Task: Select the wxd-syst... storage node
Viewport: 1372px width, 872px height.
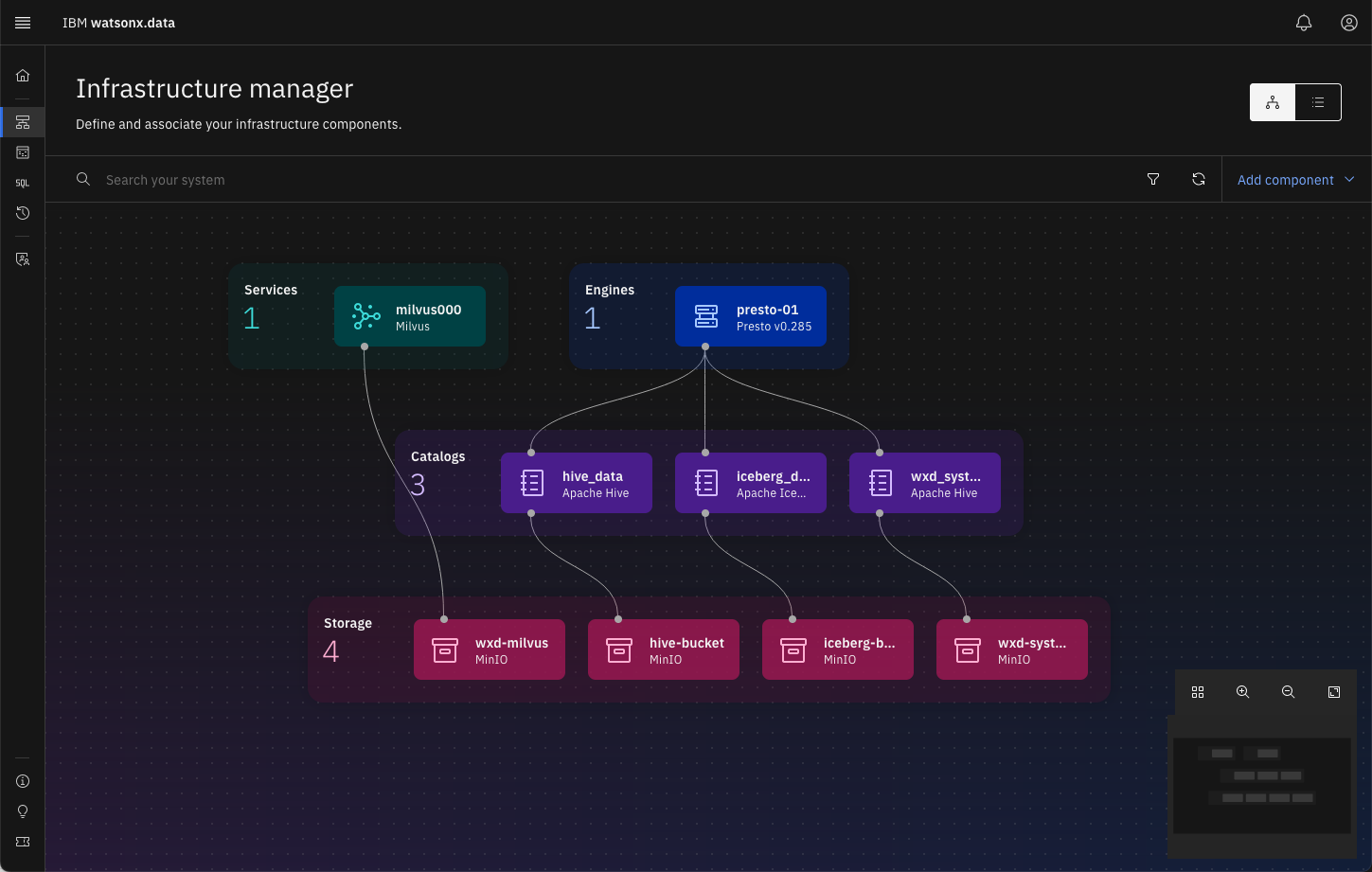Action: click(1012, 650)
